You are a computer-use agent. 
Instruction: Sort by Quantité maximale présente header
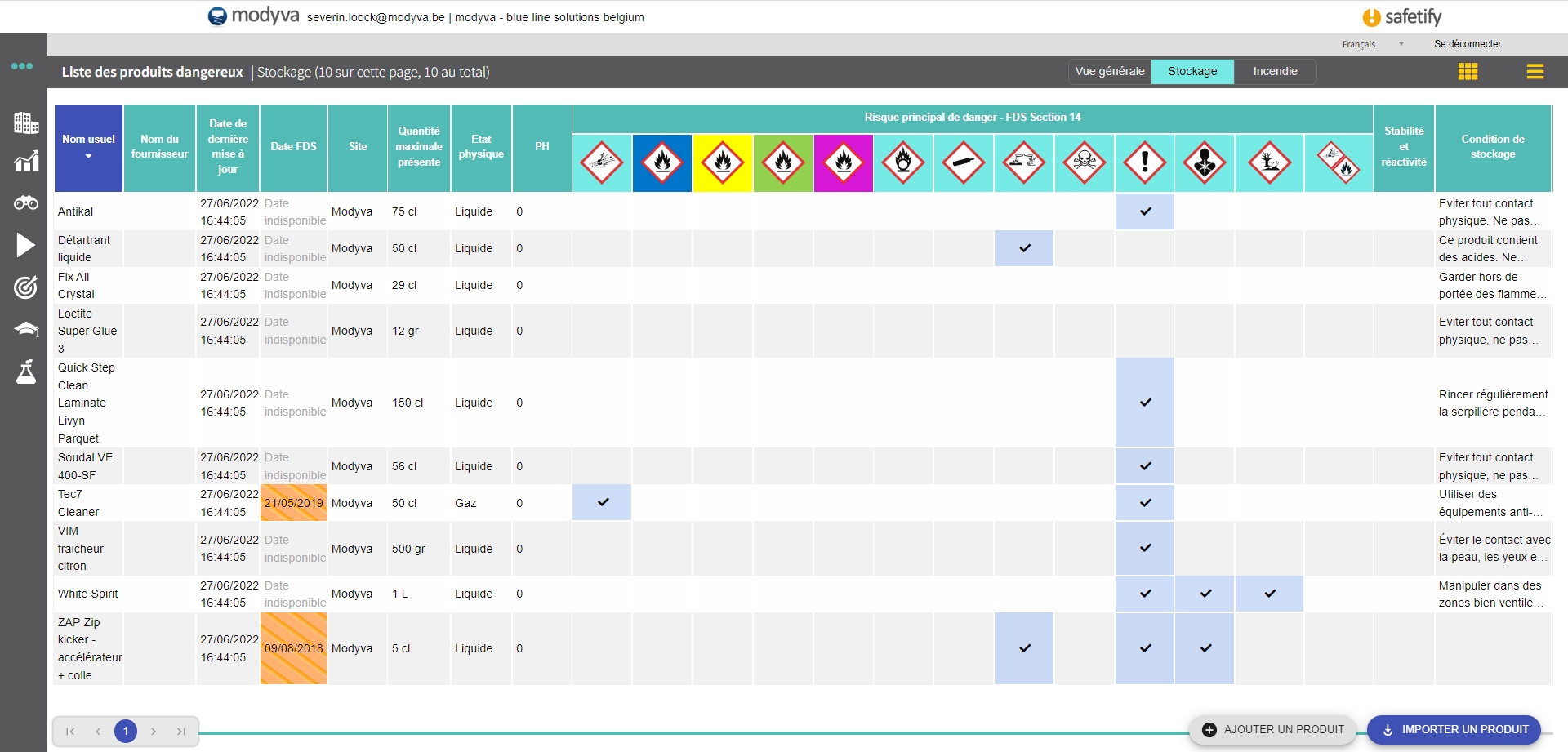419,147
